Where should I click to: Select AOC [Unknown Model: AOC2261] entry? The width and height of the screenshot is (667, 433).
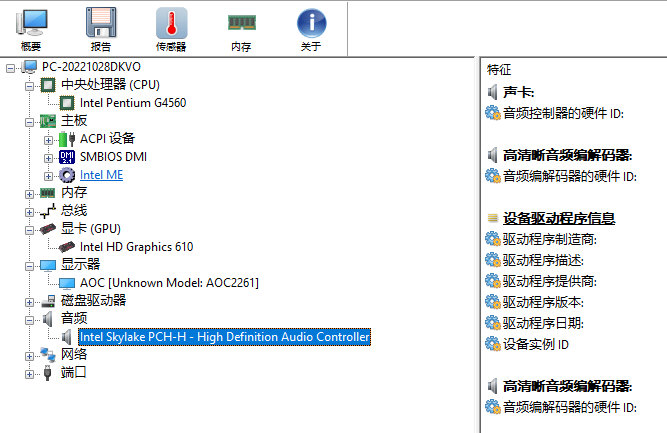pyautogui.click(x=169, y=283)
